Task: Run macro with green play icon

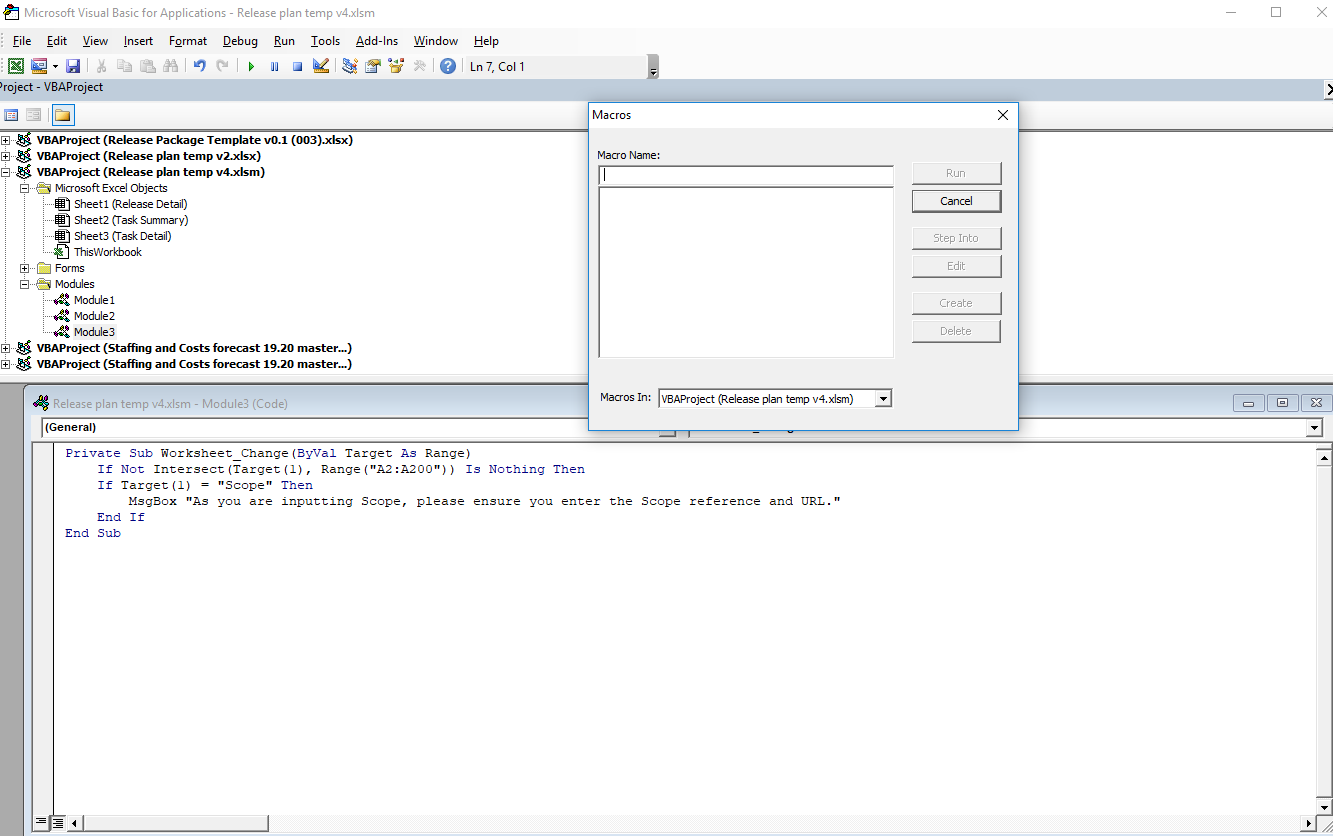Action: coord(251,66)
